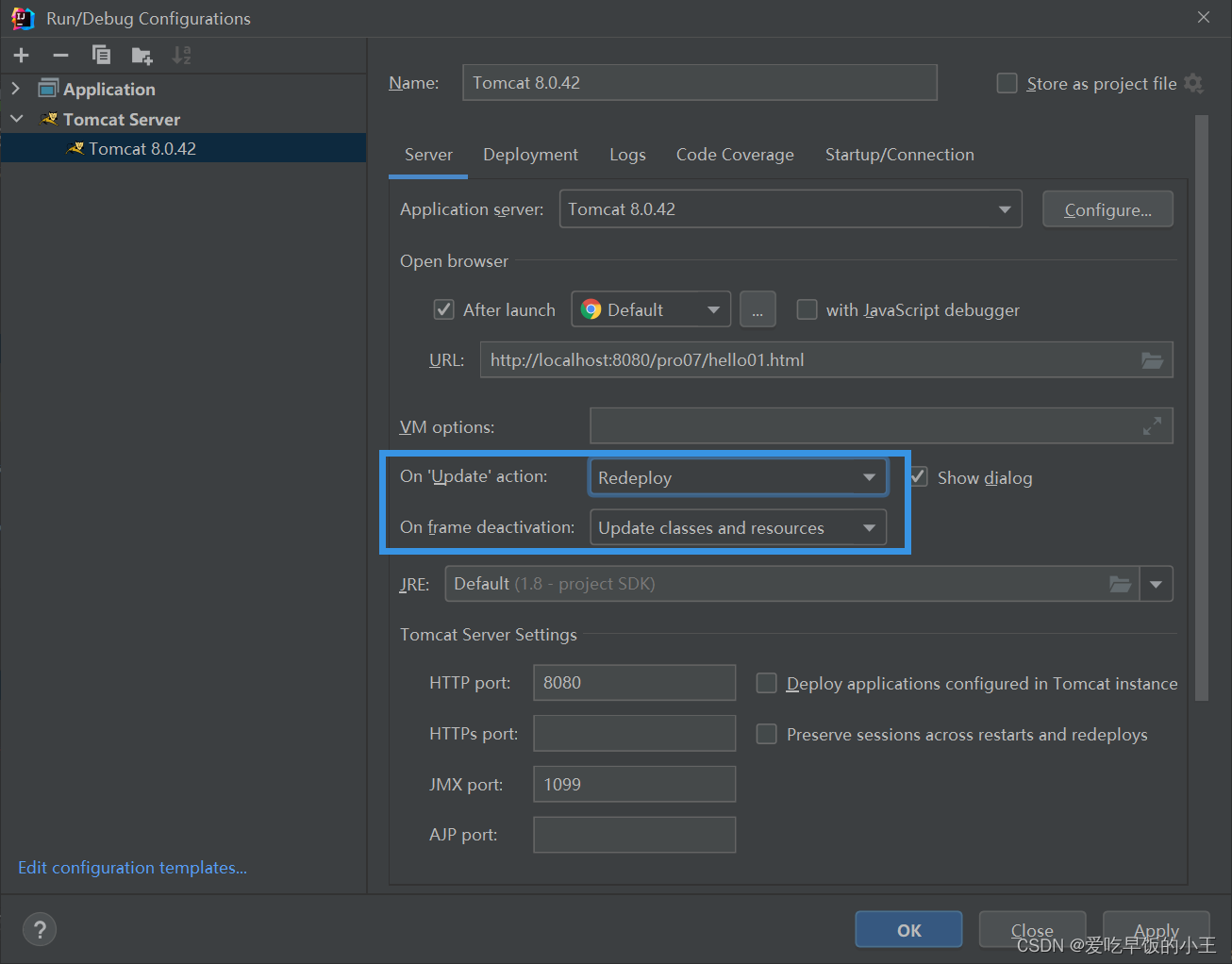Open the On 'Update' action Redeploy dropdown
1232x964 pixels.
[738, 477]
